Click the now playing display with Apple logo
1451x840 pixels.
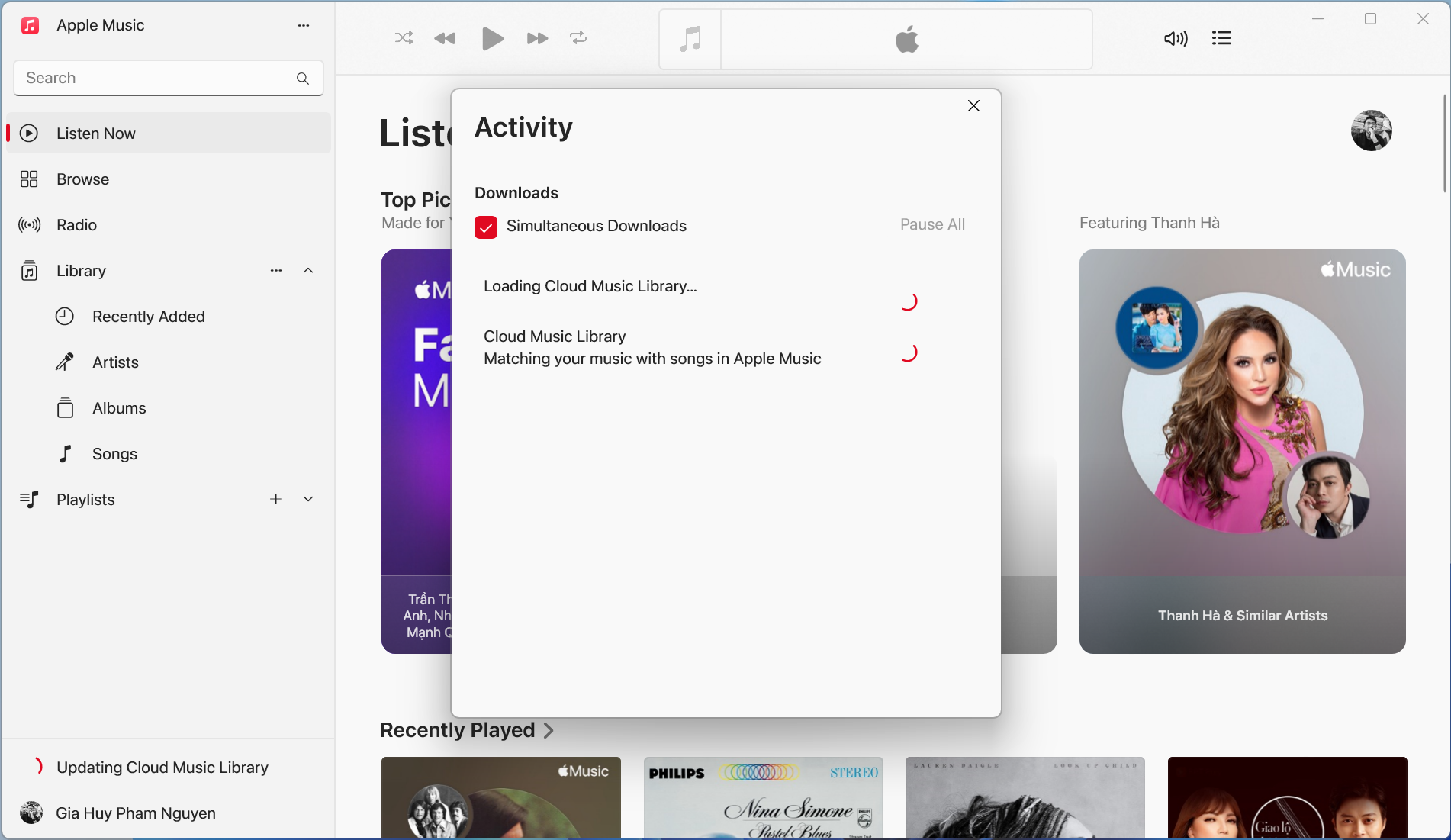point(906,39)
